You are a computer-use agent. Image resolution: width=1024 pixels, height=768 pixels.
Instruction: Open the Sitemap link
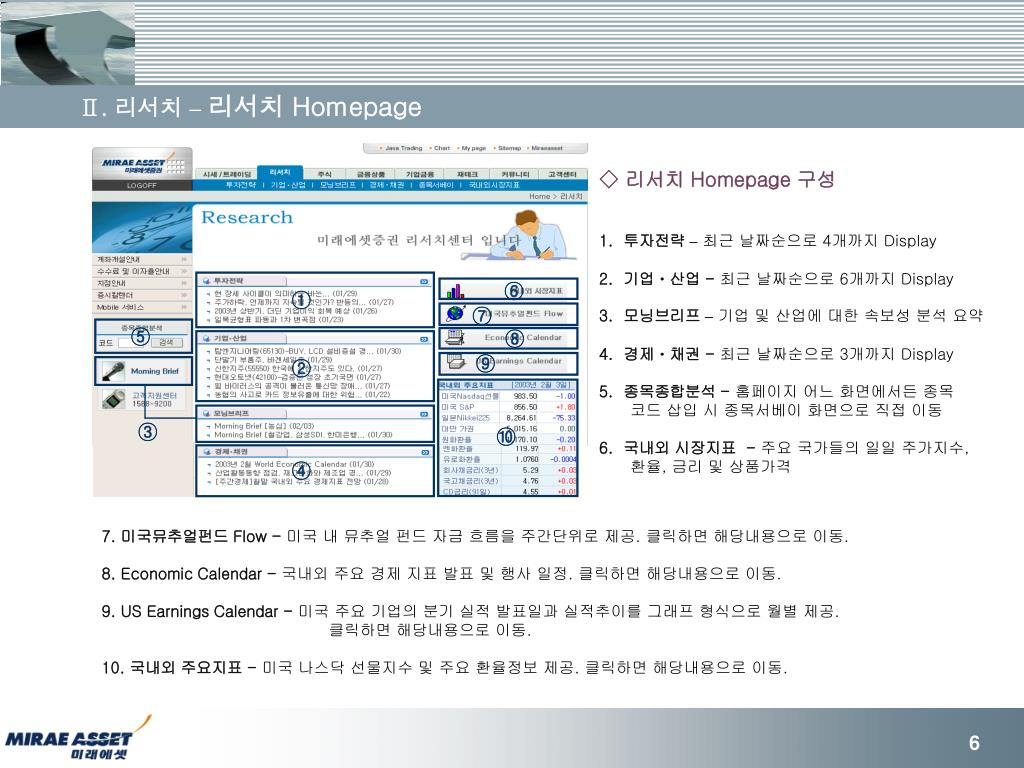click(509, 148)
